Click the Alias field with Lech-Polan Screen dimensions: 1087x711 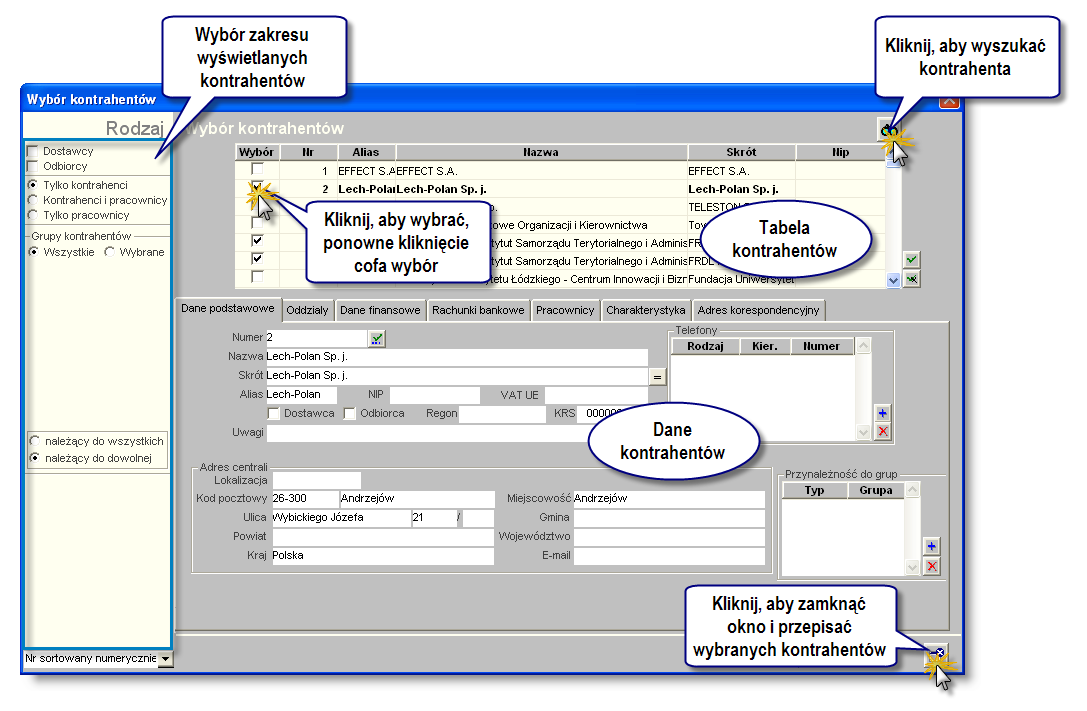click(x=302, y=395)
